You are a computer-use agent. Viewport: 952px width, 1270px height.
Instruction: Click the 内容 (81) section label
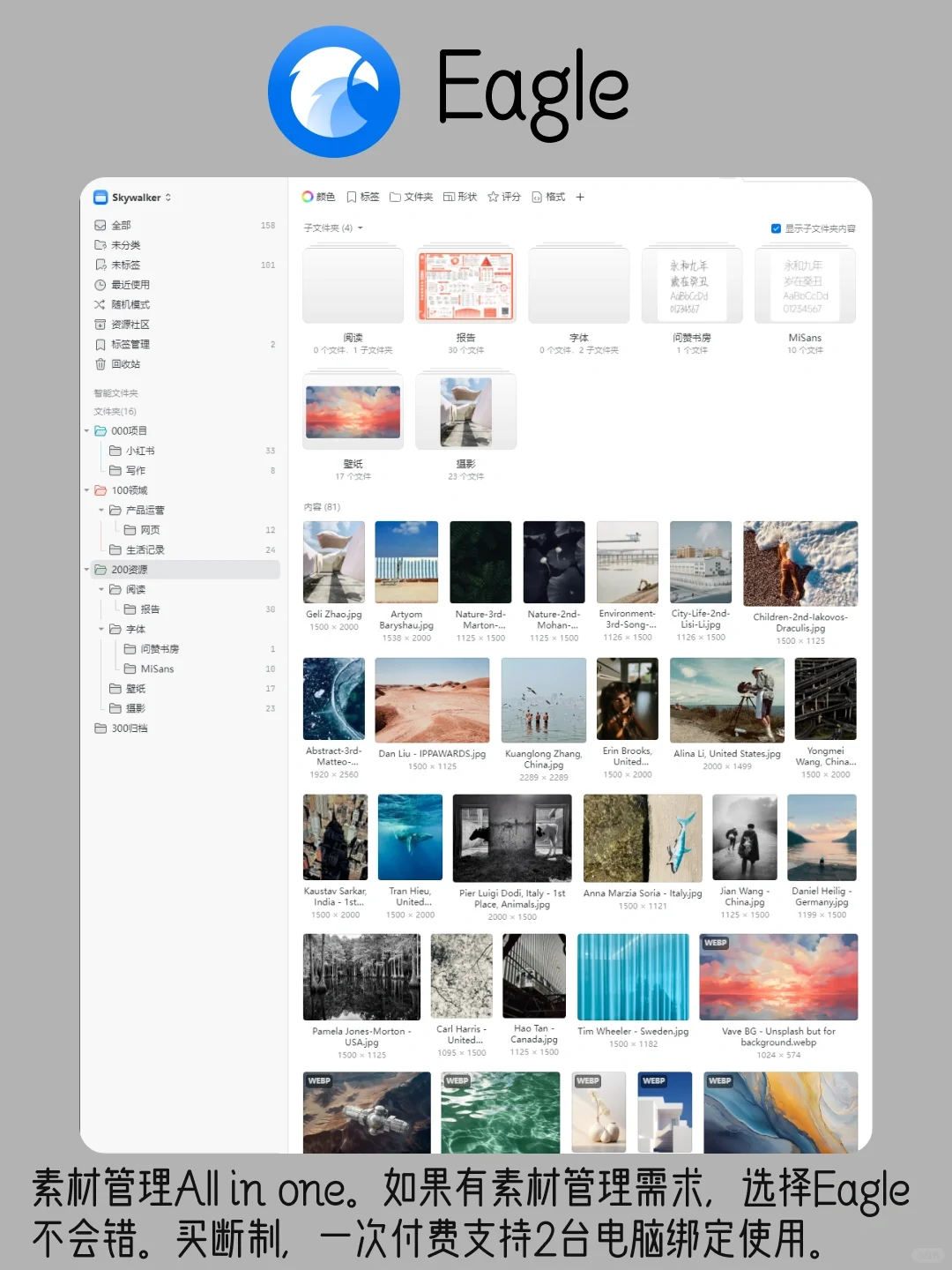tap(322, 507)
